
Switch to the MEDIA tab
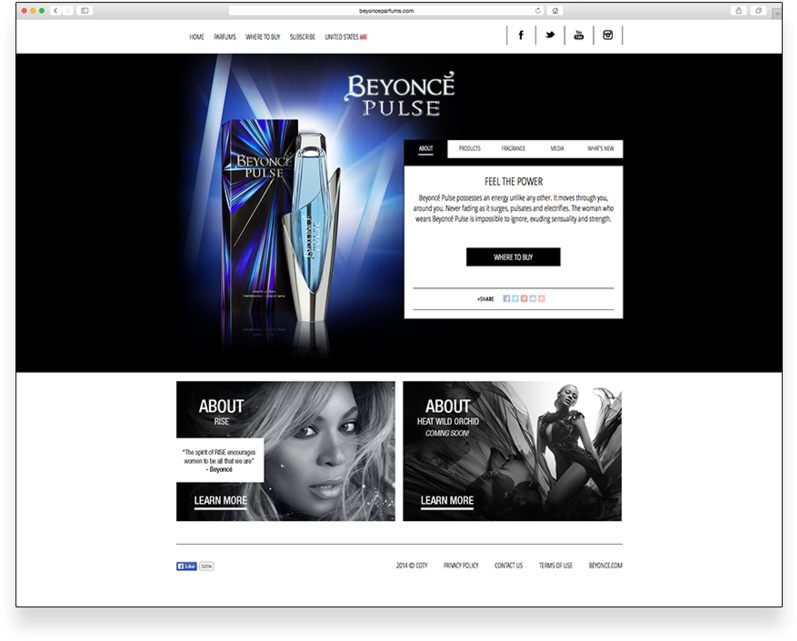tap(557, 148)
